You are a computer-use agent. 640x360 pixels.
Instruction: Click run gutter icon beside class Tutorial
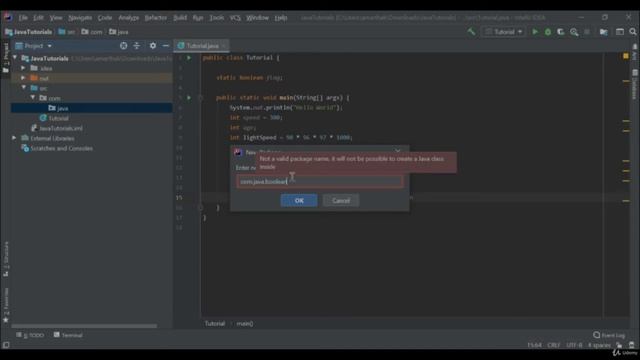point(189,58)
